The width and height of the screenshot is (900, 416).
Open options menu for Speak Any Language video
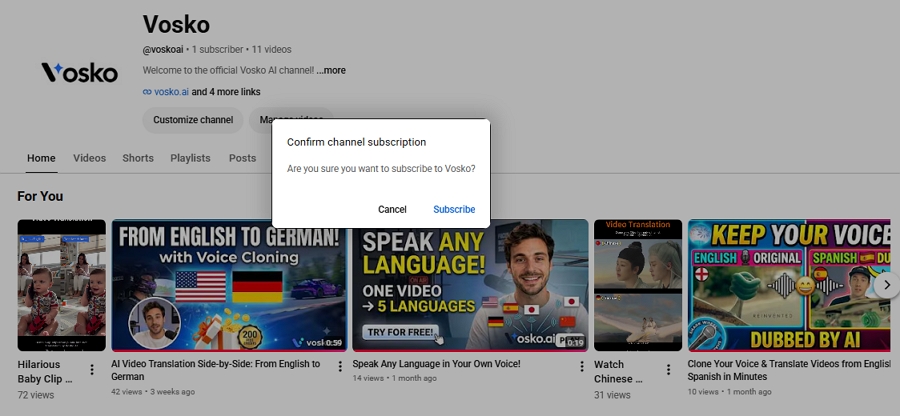tap(581, 366)
